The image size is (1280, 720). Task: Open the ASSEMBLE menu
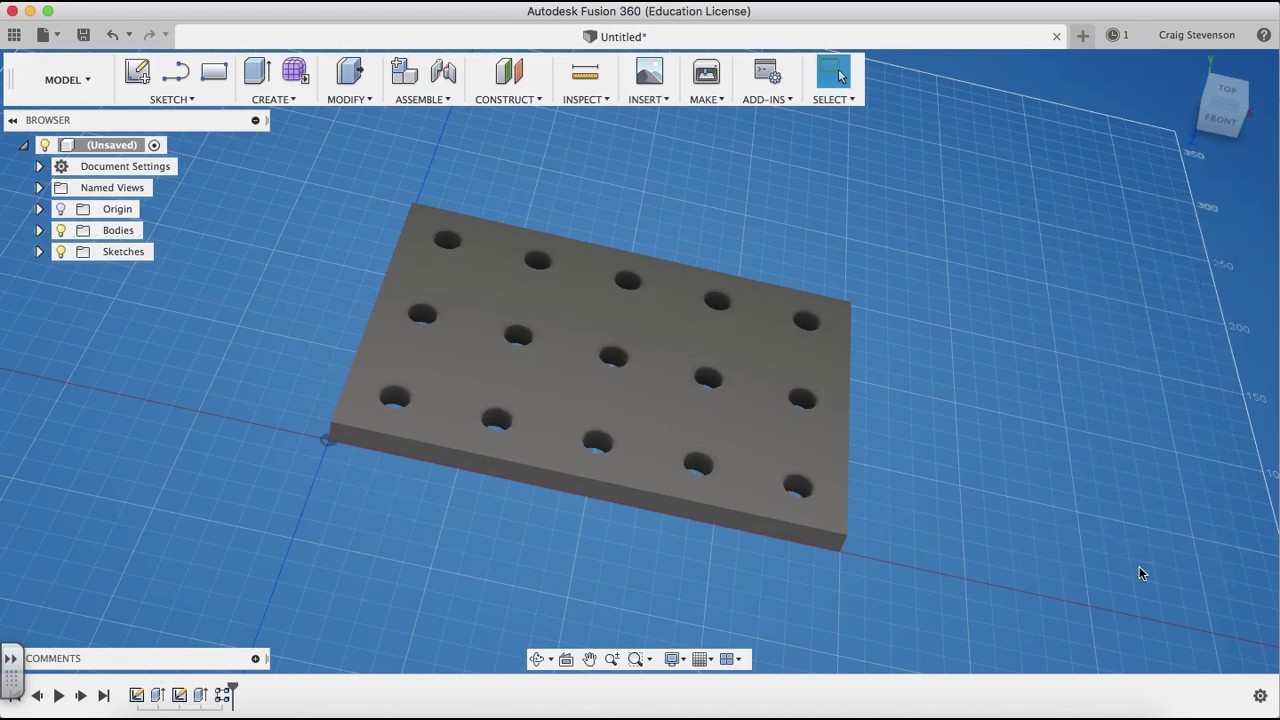422,100
